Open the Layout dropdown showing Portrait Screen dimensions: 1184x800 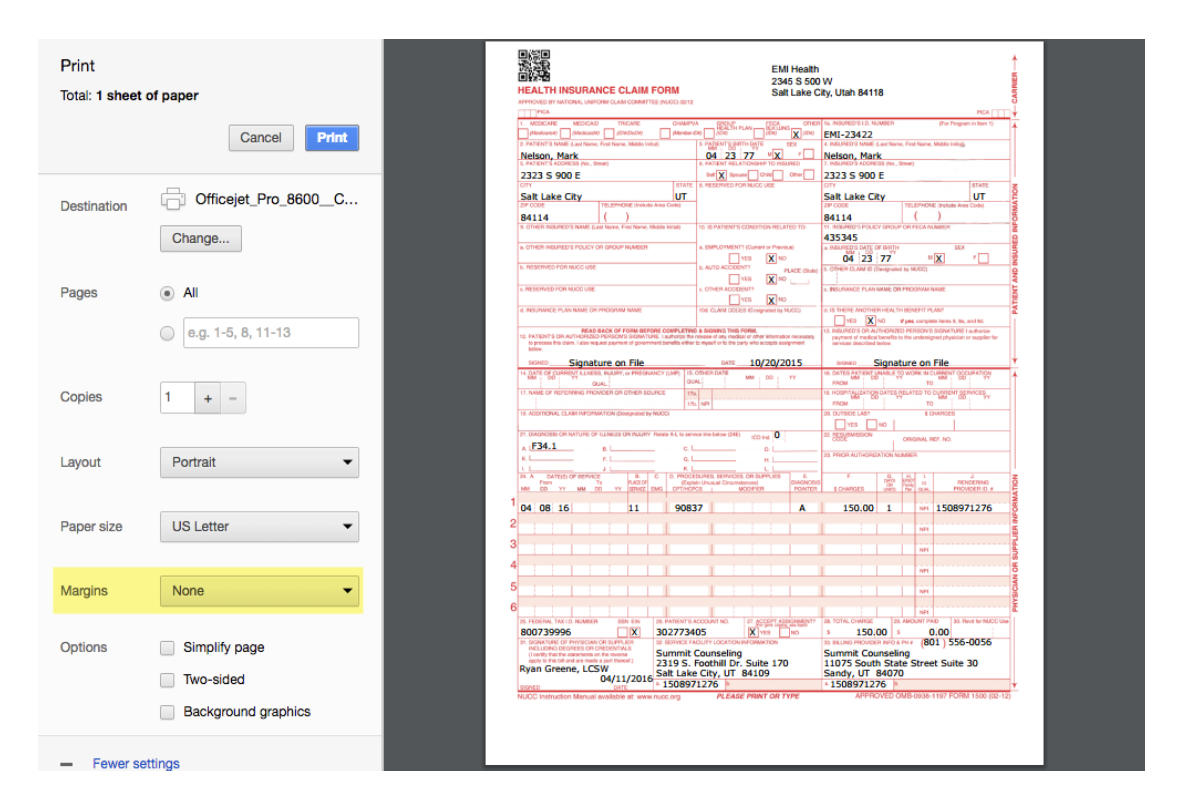tap(259, 462)
